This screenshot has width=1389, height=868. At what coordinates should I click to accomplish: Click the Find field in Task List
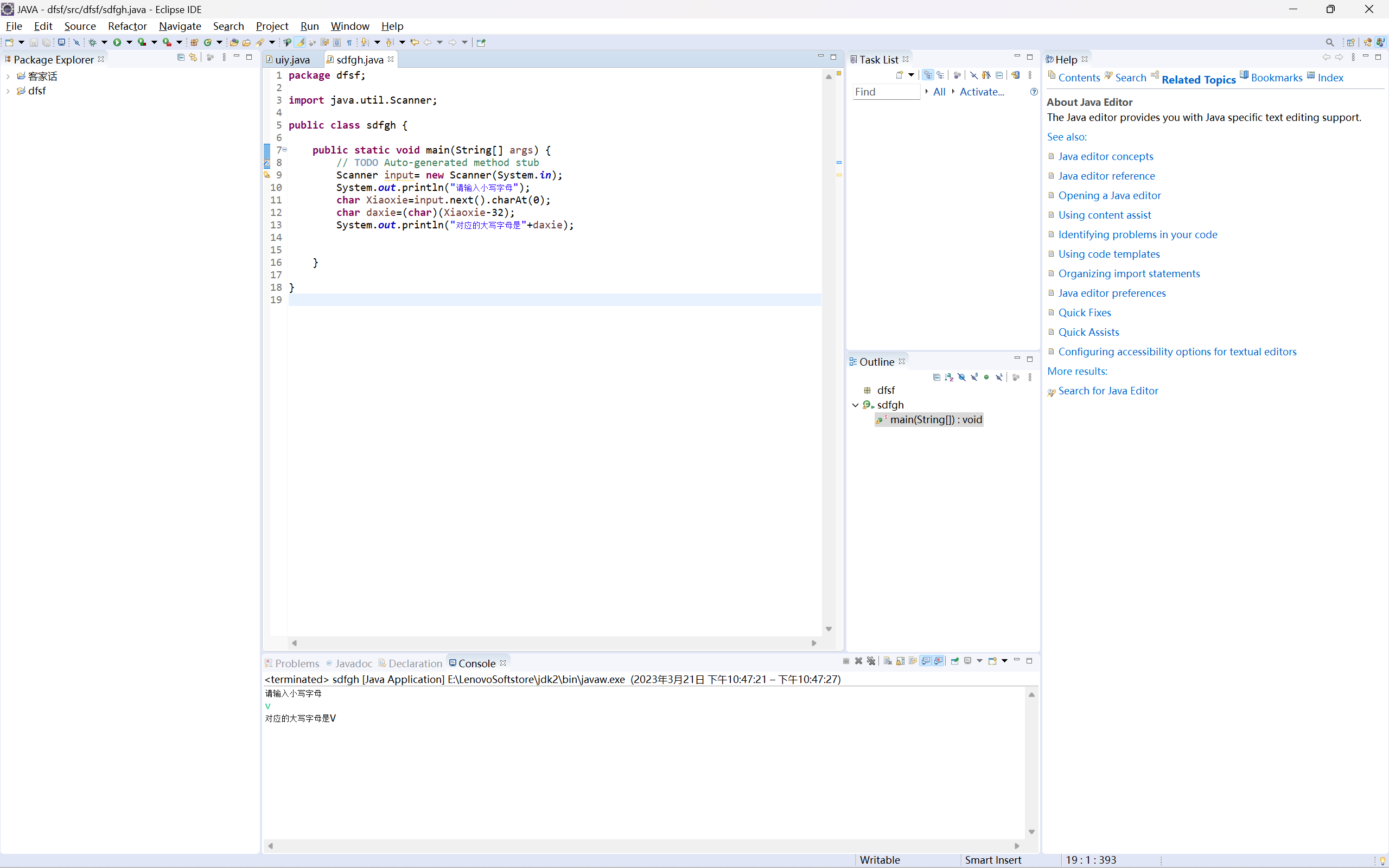coord(885,92)
